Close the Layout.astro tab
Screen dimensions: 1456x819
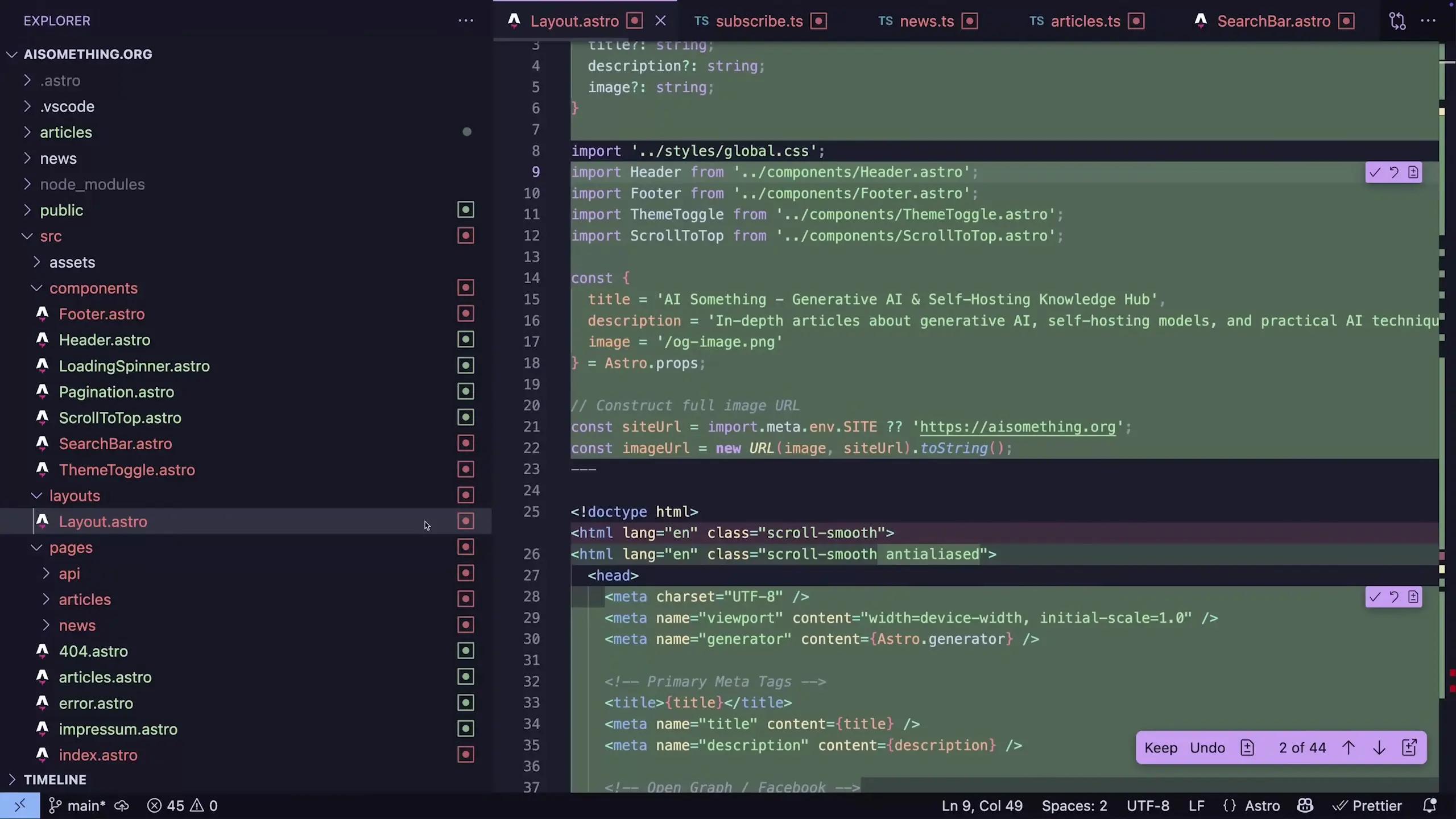pos(660,21)
